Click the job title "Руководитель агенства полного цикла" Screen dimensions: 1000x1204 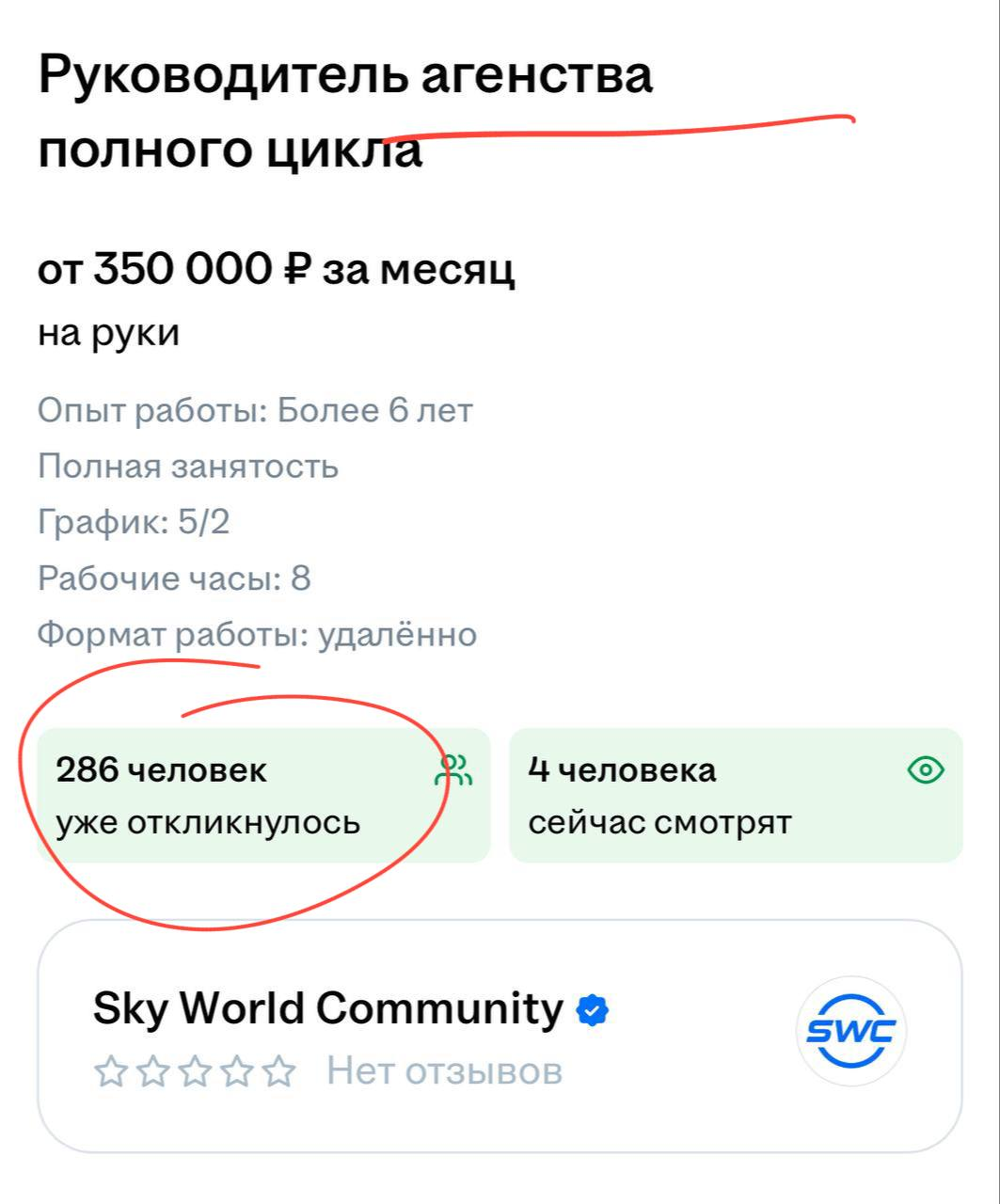click(344, 112)
